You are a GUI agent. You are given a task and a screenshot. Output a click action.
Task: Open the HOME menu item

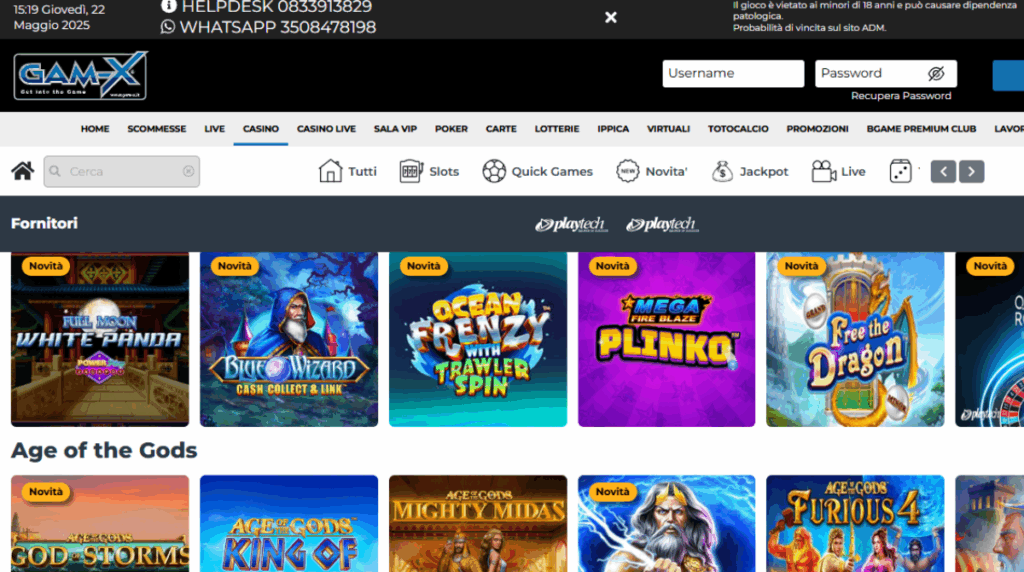pyautogui.click(x=95, y=129)
